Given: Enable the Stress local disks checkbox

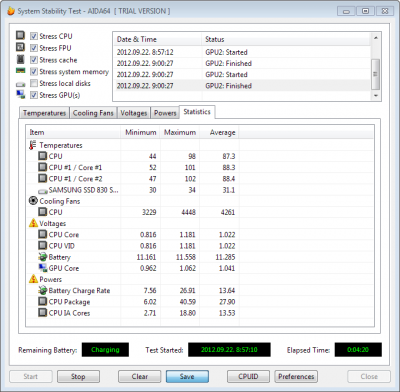Looking at the screenshot, I should 34,83.
